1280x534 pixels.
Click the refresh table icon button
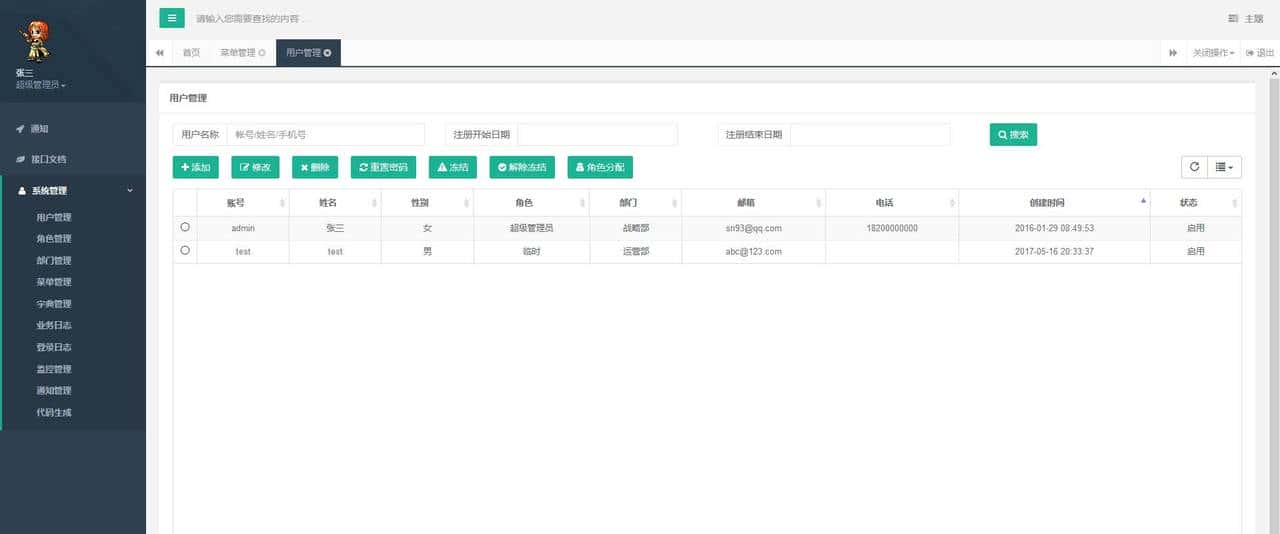tap(1194, 167)
